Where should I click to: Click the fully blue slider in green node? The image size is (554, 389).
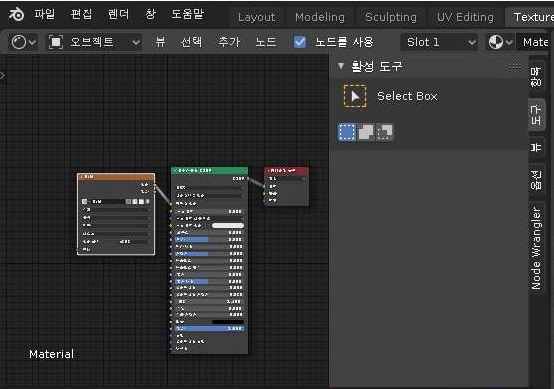pyautogui.click(x=210, y=329)
